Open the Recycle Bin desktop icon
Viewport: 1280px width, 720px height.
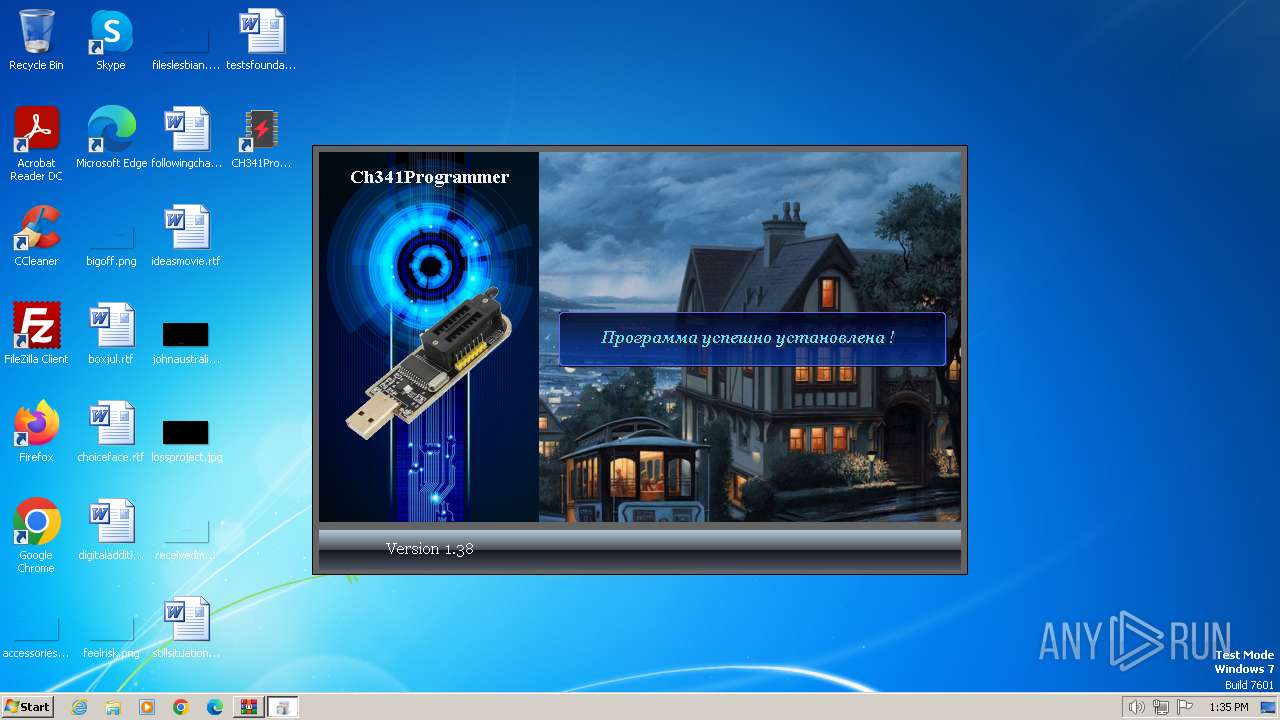tap(36, 40)
